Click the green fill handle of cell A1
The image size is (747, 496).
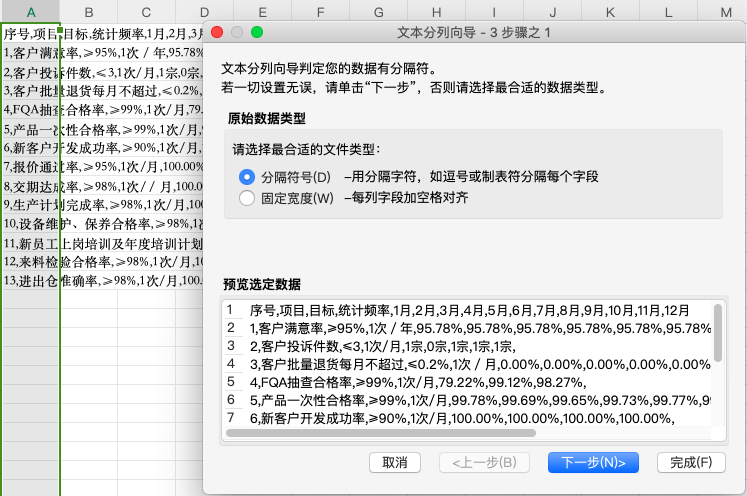click(x=60, y=30)
